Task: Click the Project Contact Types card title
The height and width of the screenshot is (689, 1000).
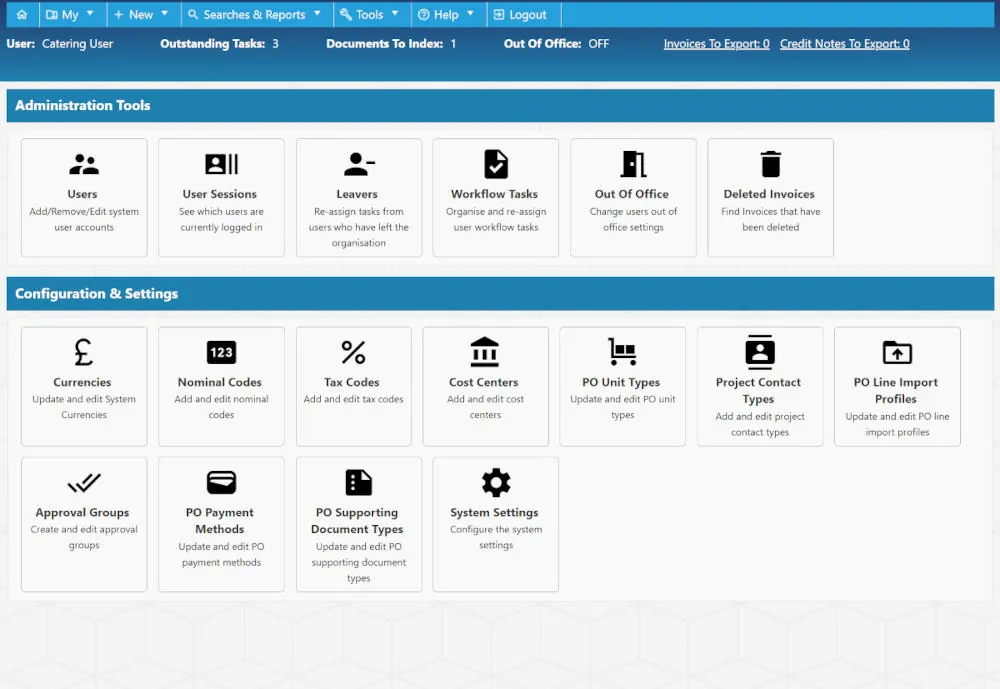Action: (x=758, y=390)
